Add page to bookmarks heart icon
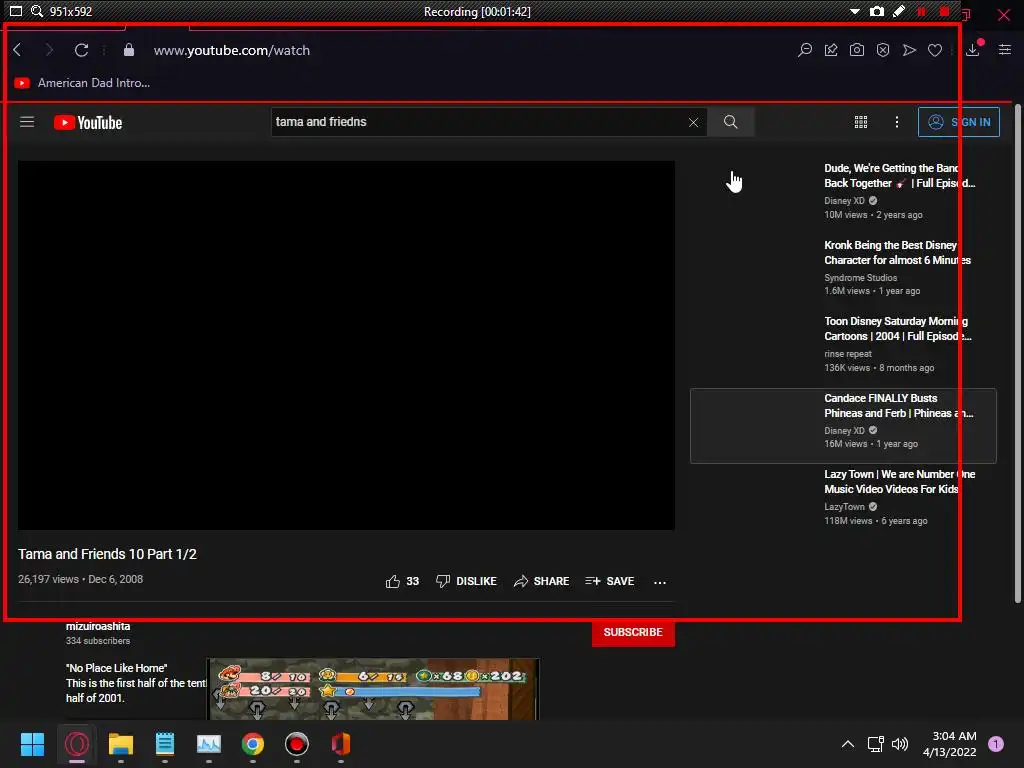Screen dimensions: 1024x768 tap(935, 50)
